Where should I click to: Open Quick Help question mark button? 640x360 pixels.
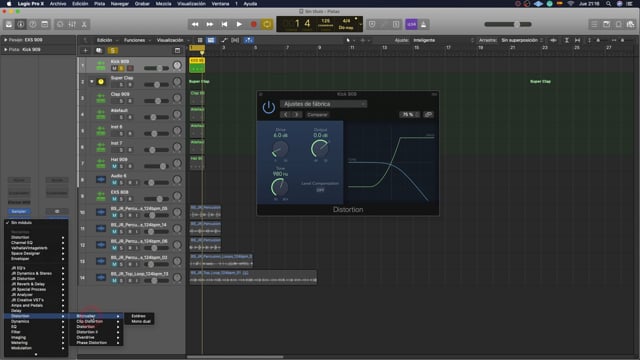[x=33, y=24]
